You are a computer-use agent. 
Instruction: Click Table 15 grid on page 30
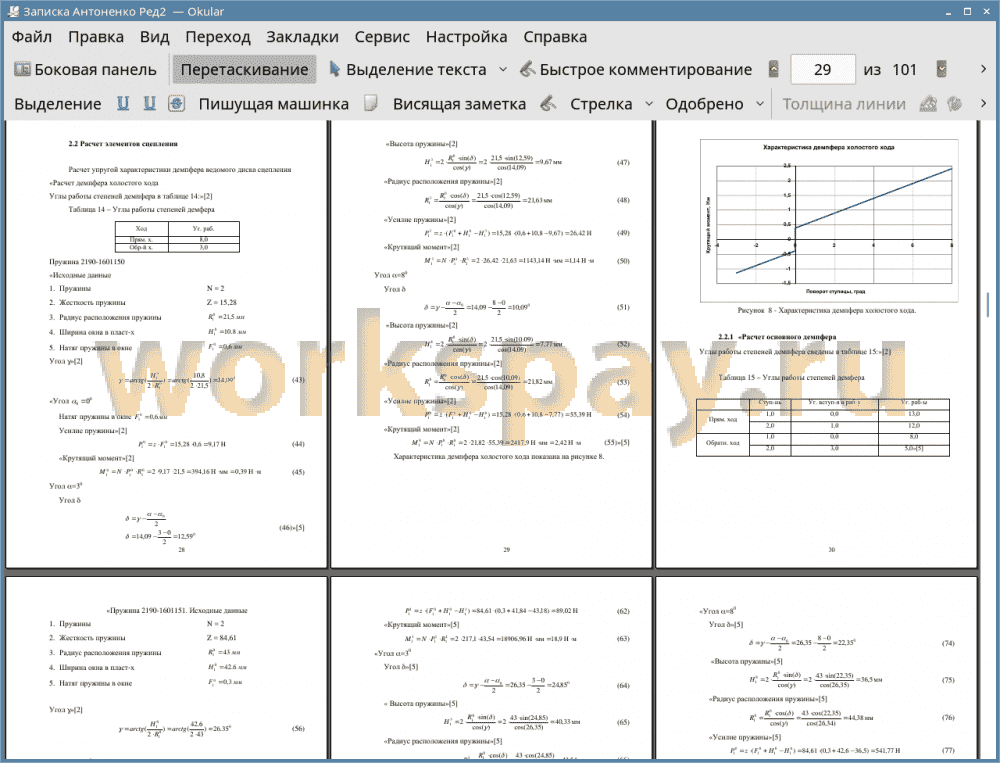(x=823, y=427)
